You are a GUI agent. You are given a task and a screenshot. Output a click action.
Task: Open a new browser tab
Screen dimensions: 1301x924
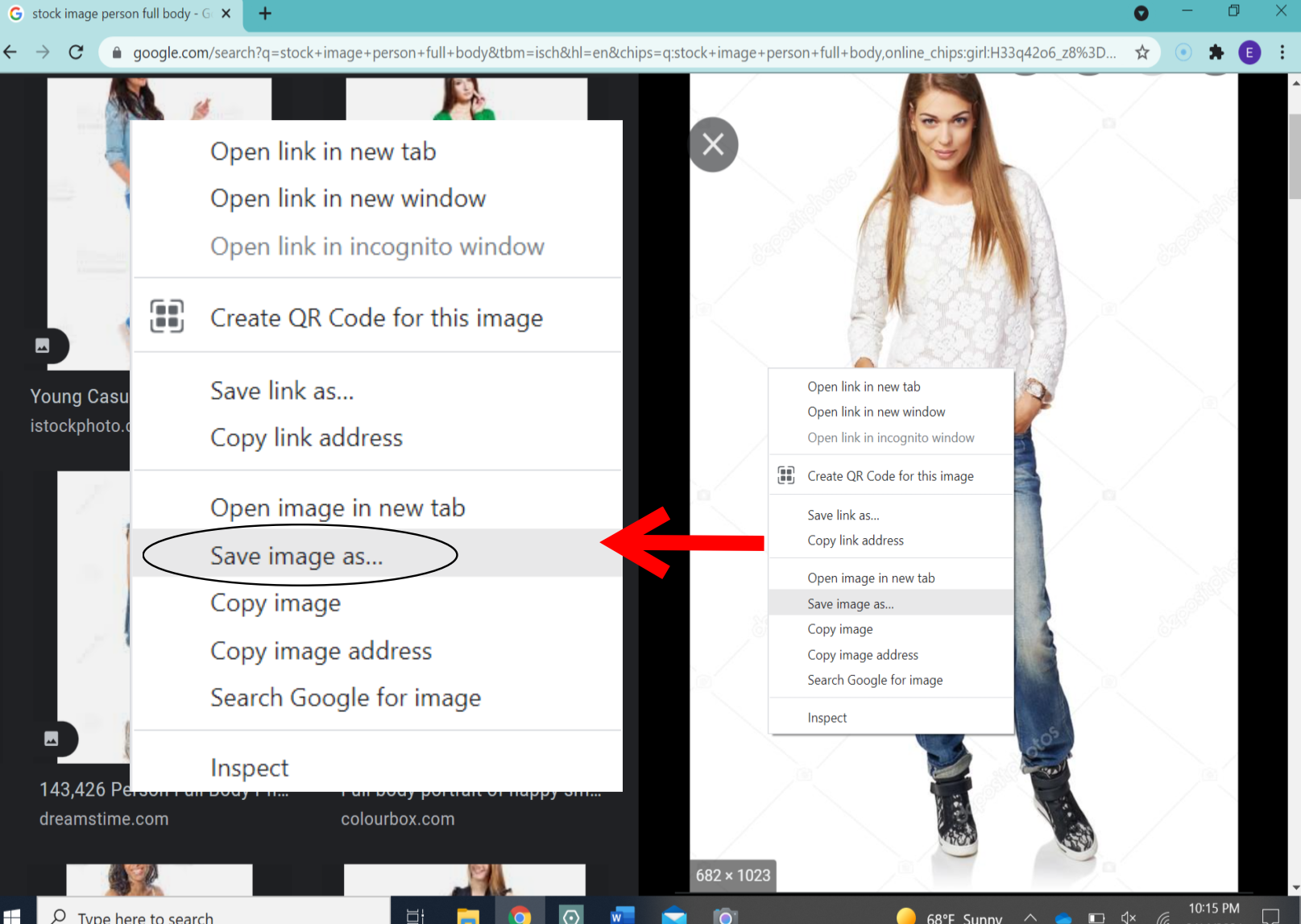tap(265, 13)
